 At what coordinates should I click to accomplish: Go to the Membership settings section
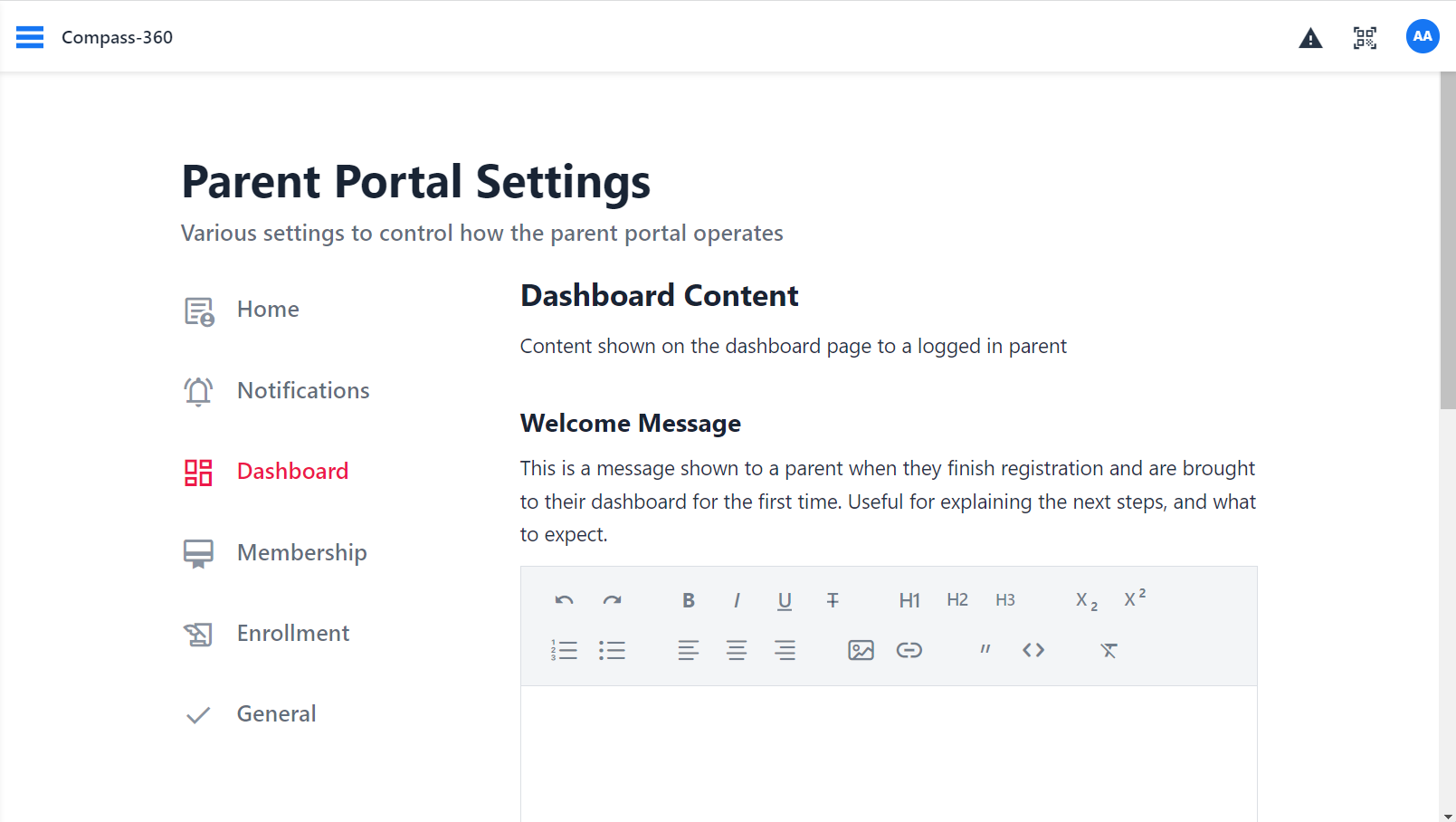click(x=301, y=552)
